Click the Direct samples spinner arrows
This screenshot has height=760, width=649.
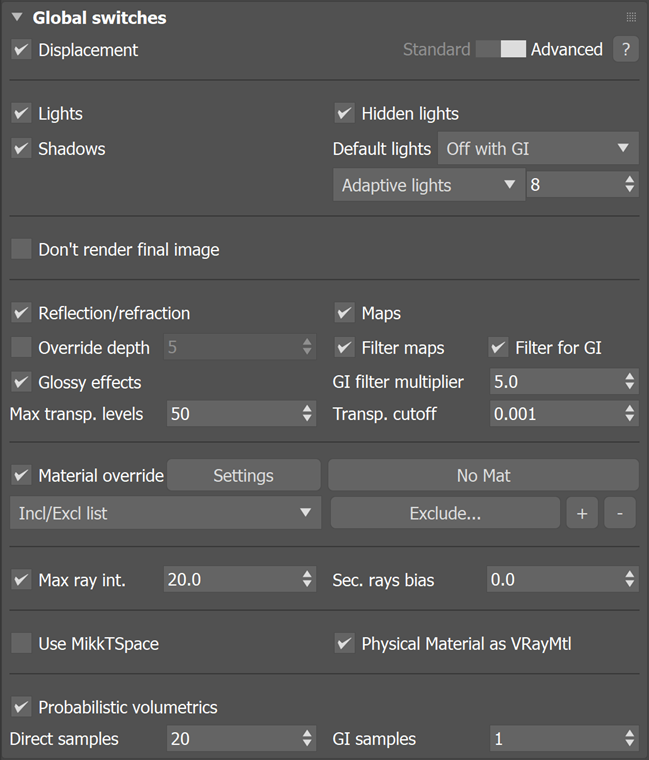coord(307,739)
